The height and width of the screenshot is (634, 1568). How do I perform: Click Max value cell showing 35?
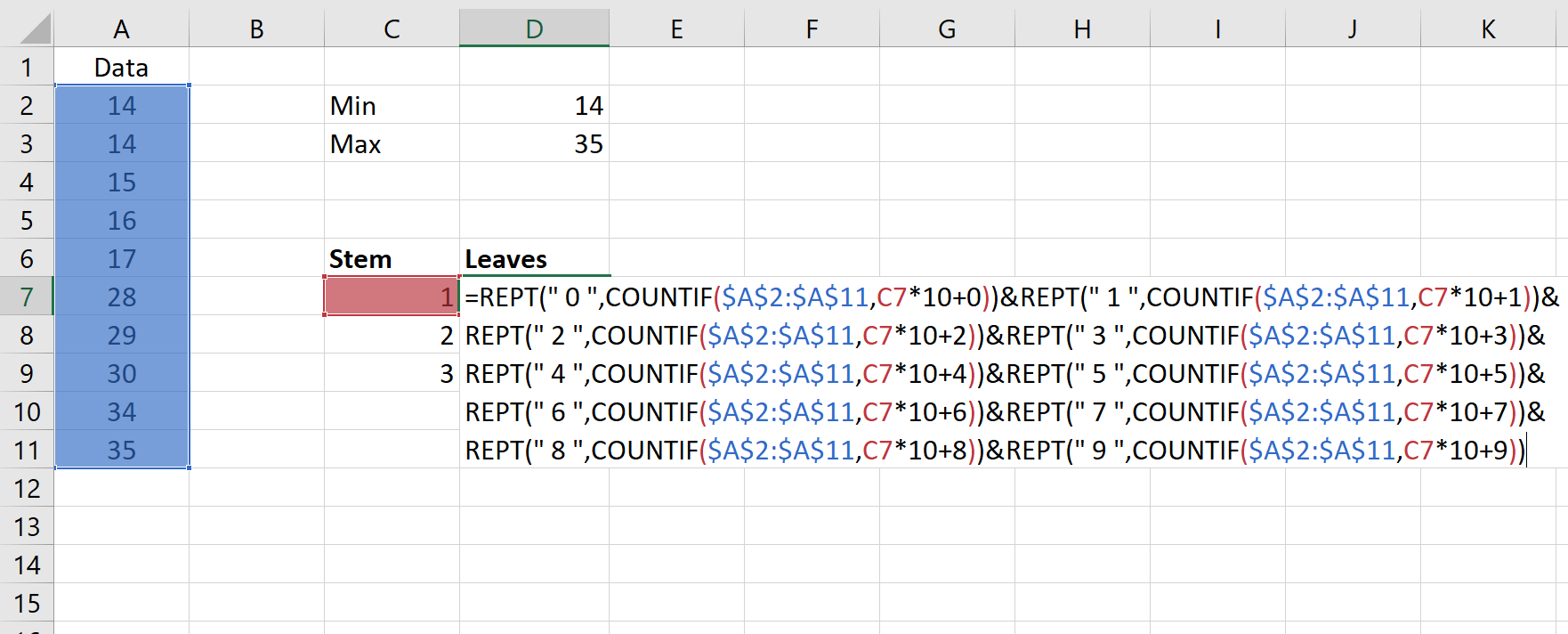coord(535,143)
